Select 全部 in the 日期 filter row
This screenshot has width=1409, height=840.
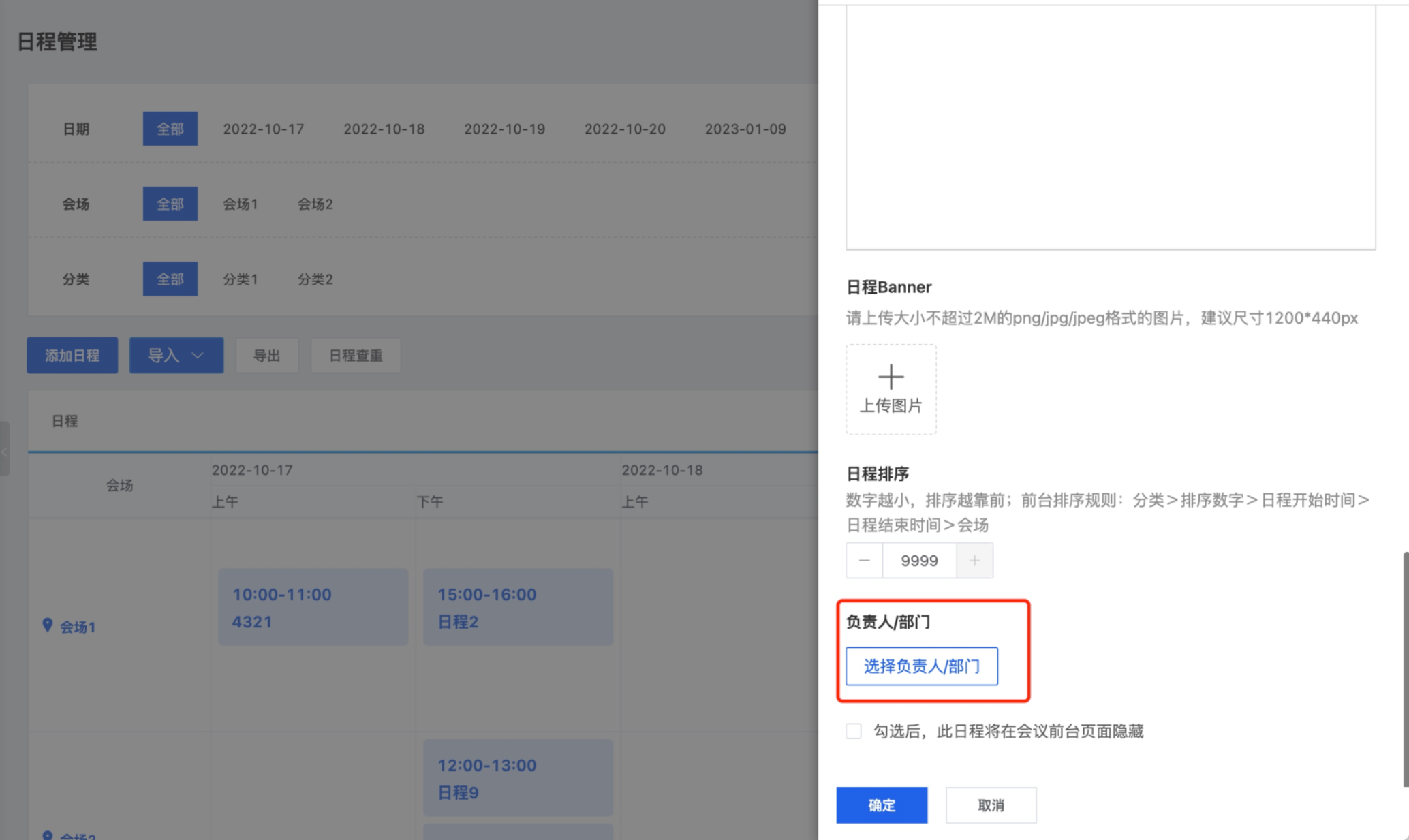pyautogui.click(x=170, y=129)
